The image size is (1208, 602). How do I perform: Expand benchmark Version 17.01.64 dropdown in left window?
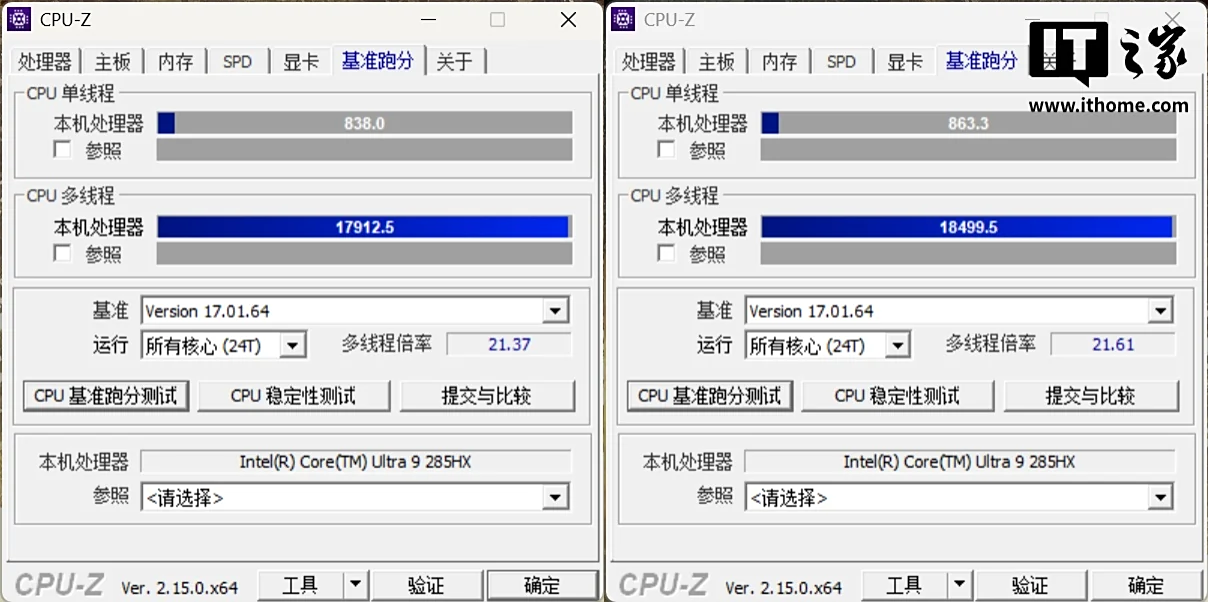point(556,311)
